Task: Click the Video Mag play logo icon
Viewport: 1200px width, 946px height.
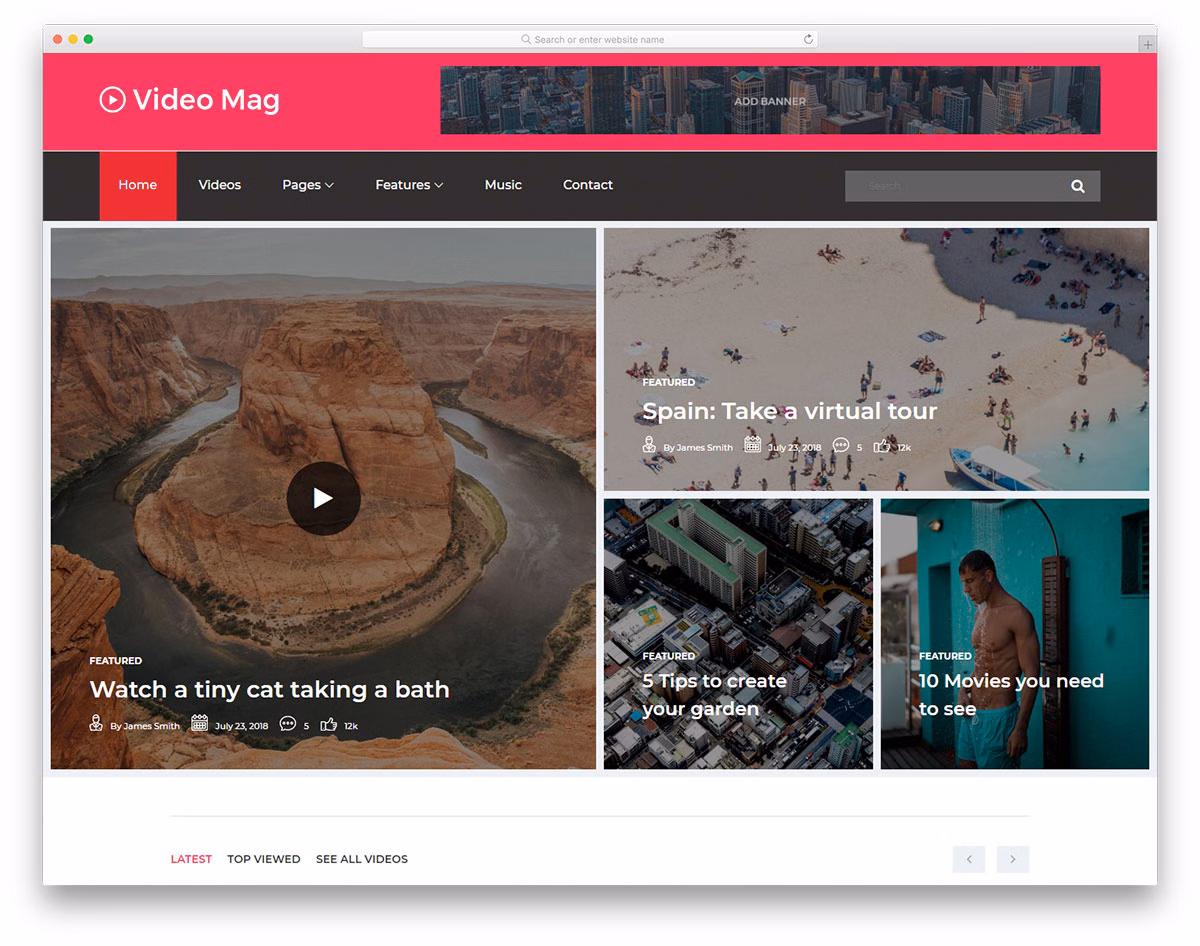Action: pyautogui.click(x=112, y=100)
